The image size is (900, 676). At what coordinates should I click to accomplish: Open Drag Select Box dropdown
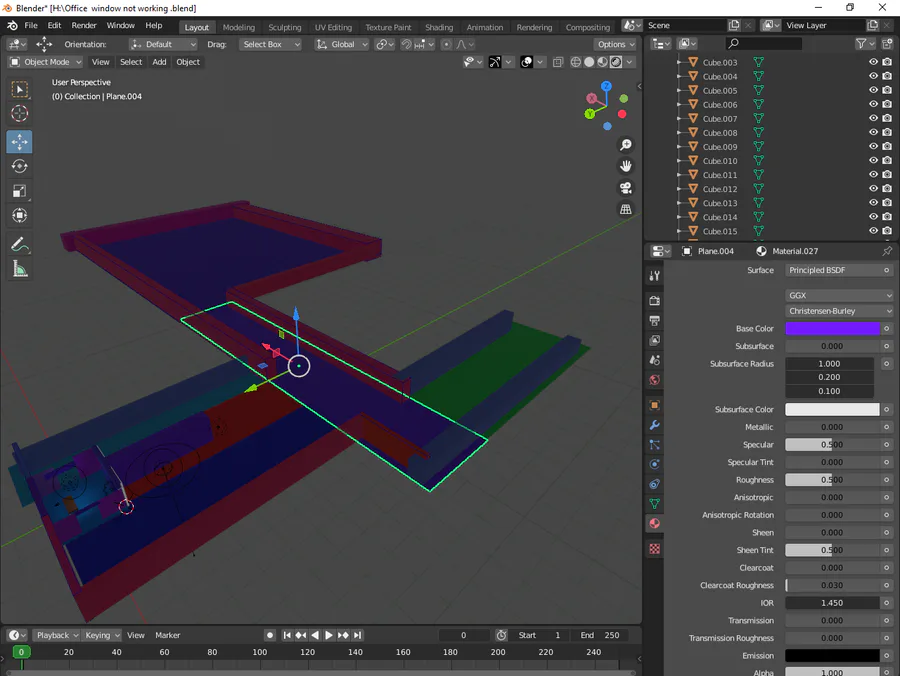pyautogui.click(x=270, y=44)
